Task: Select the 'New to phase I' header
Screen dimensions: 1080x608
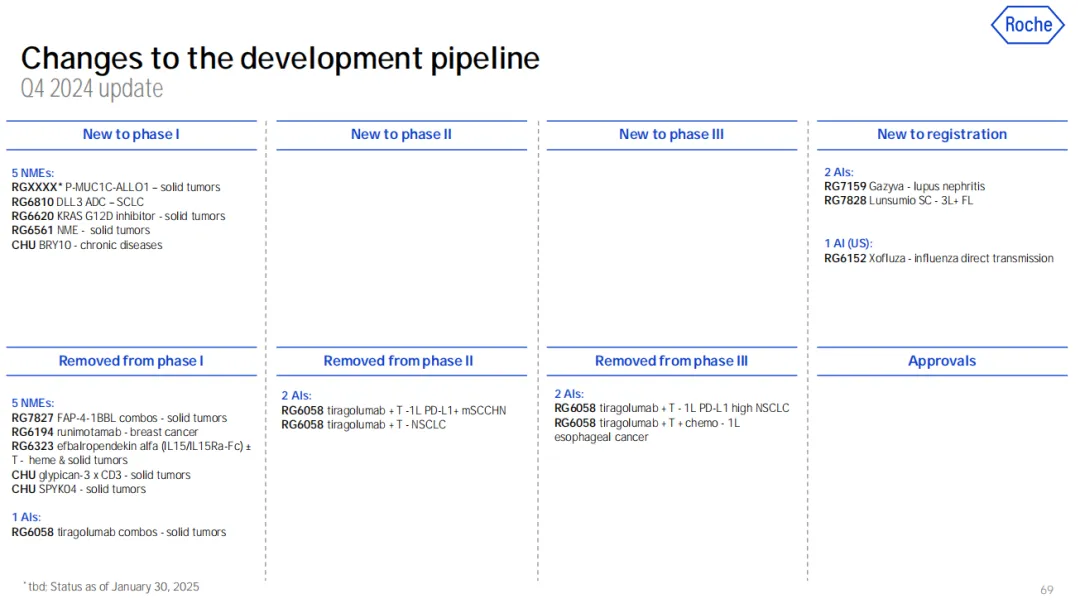Action: [131, 135]
